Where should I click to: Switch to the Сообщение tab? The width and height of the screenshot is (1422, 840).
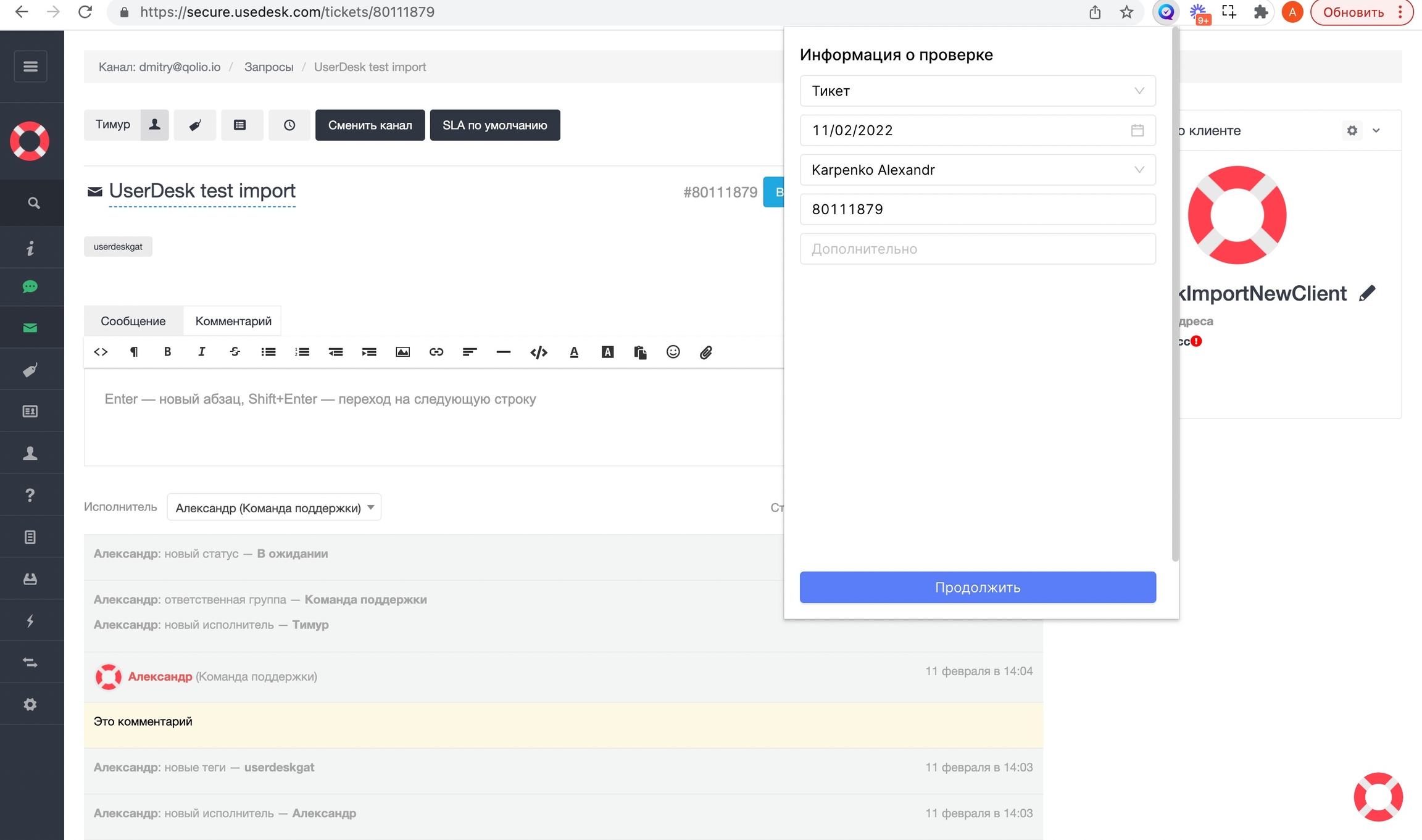[x=133, y=321]
